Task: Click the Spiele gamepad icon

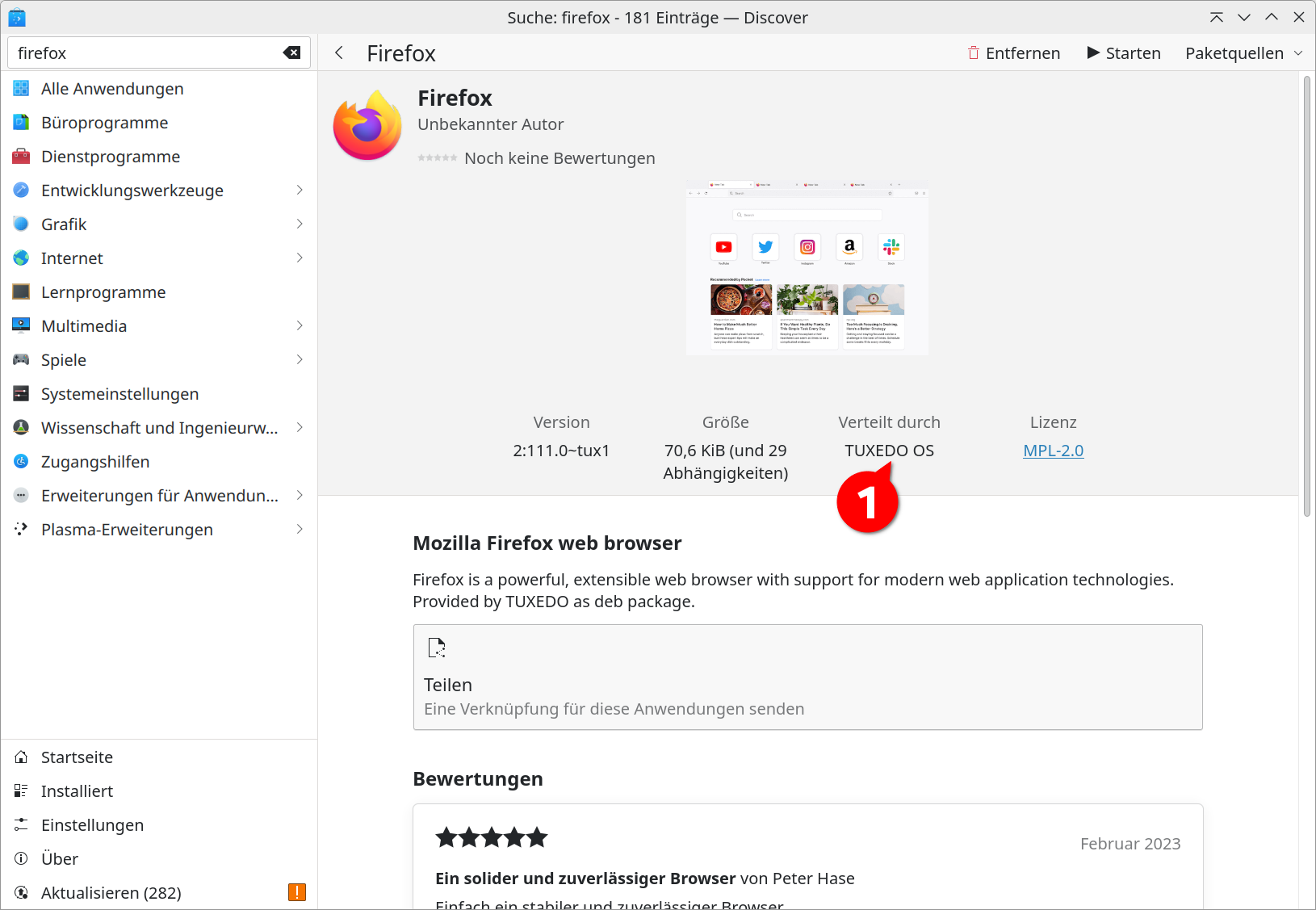Action: [x=21, y=360]
